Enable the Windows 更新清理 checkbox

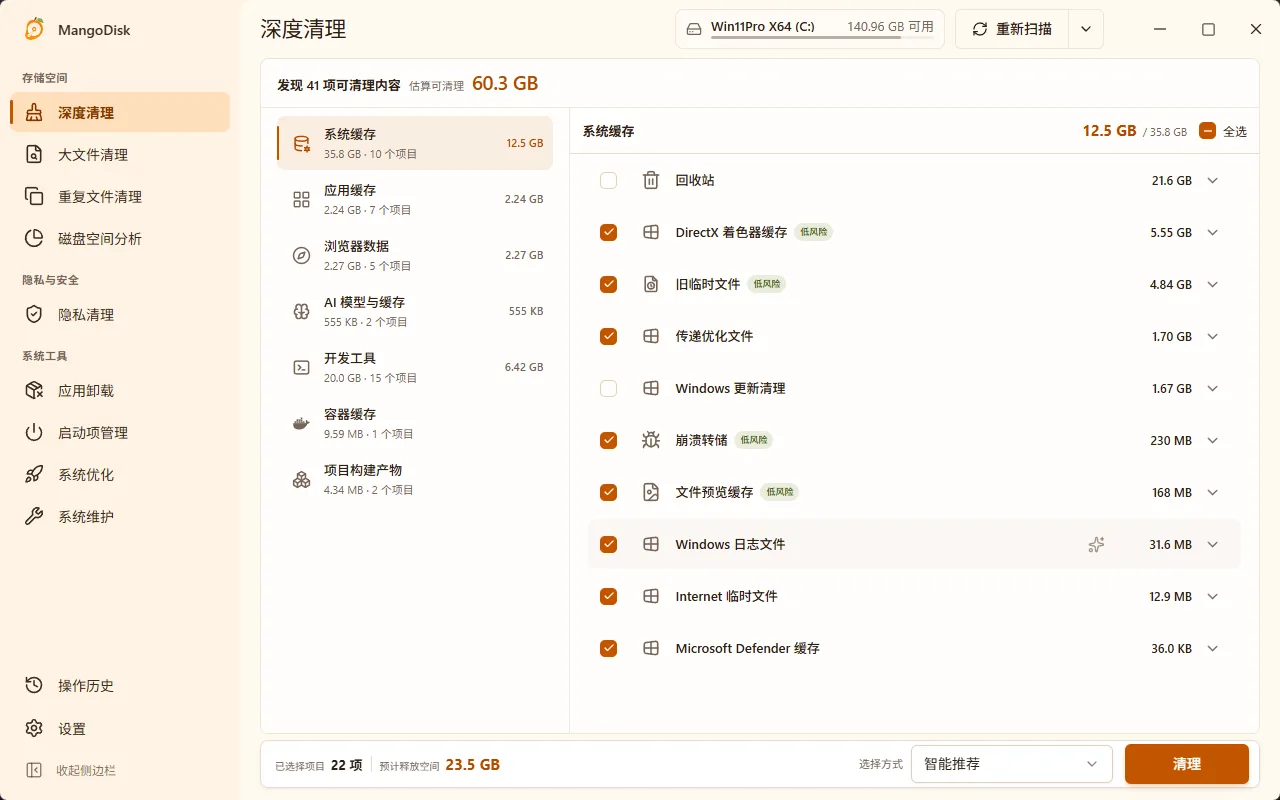608,389
